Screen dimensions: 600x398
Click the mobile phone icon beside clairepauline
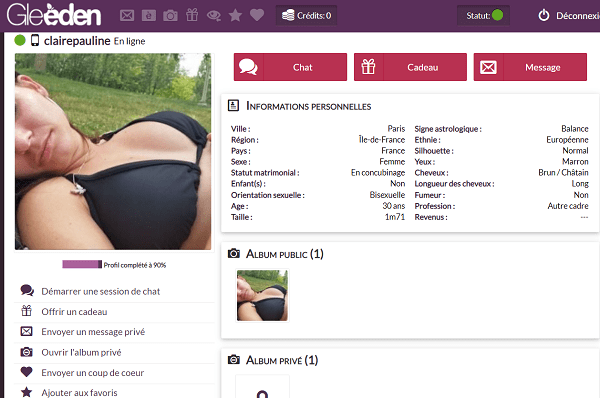(35, 40)
